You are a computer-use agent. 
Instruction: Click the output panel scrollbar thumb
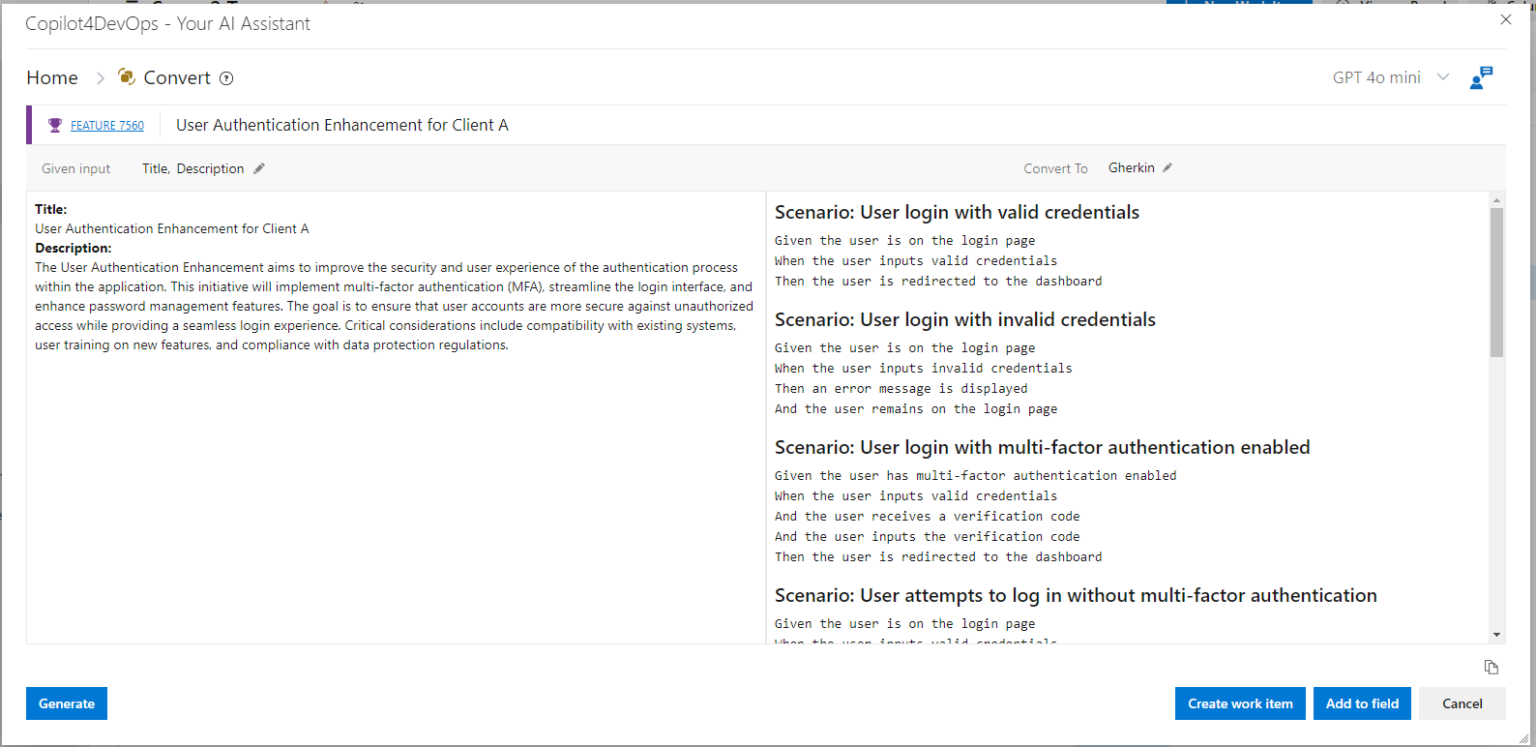click(1497, 282)
